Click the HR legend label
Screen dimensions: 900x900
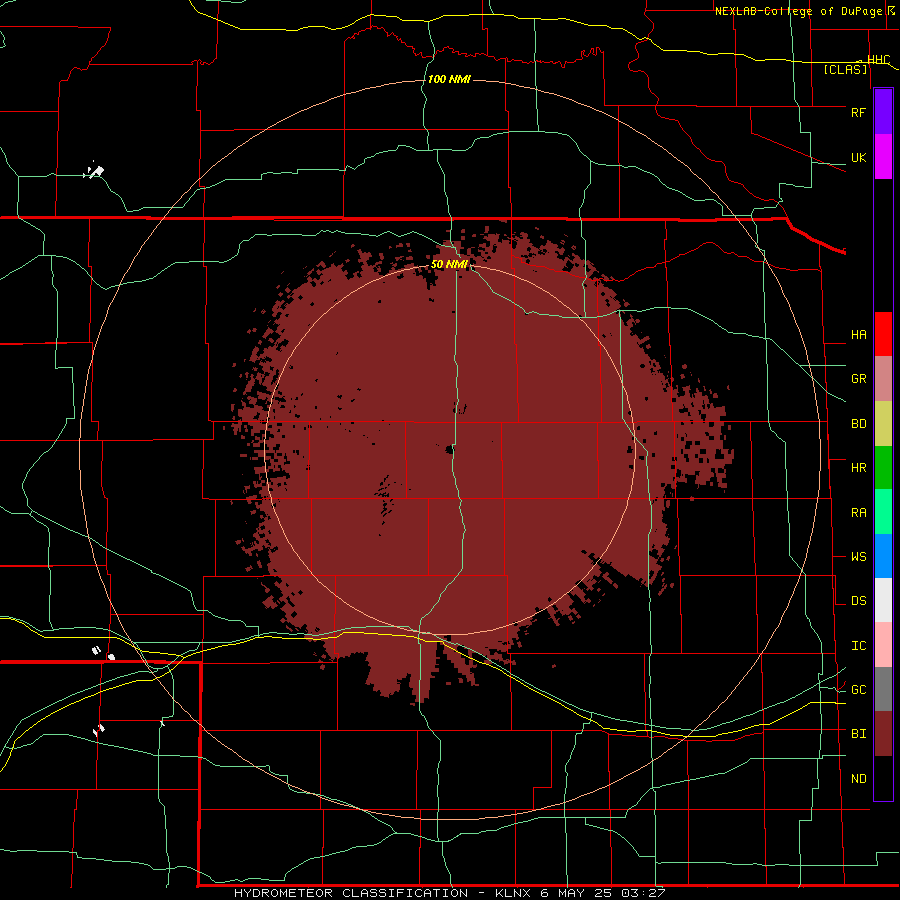pos(858,468)
